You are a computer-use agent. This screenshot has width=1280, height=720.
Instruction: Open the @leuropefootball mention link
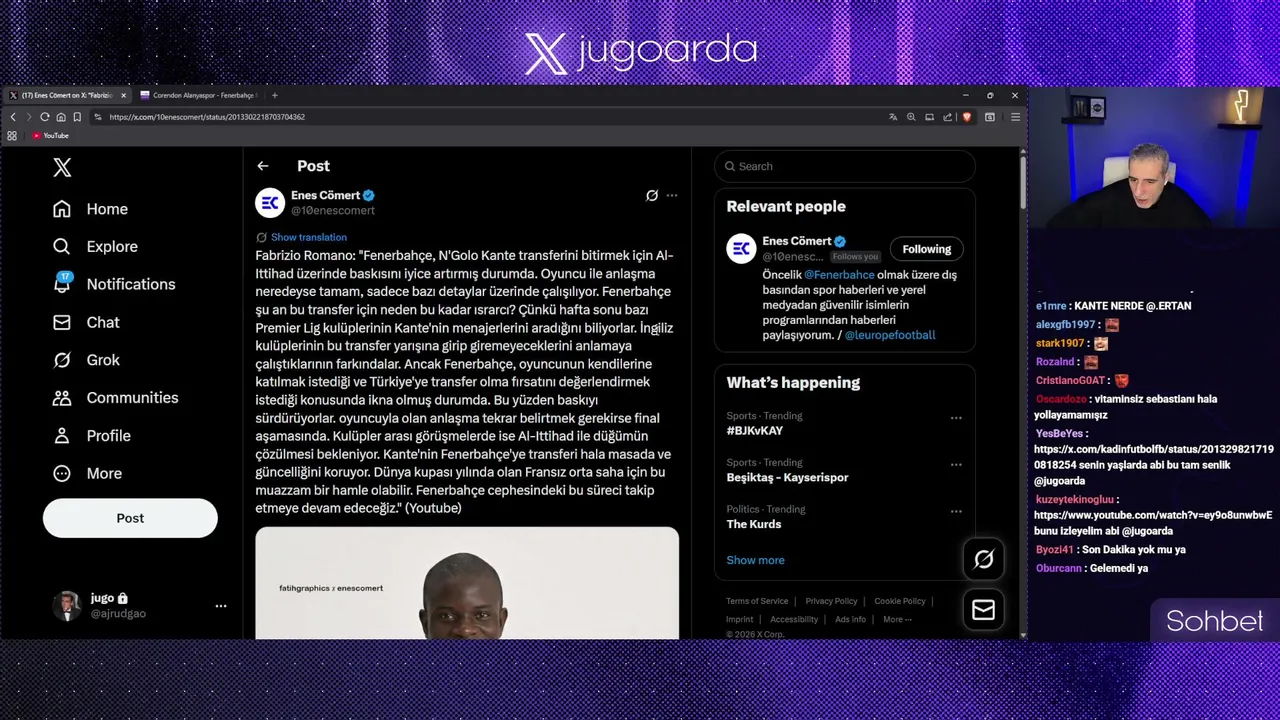890,335
